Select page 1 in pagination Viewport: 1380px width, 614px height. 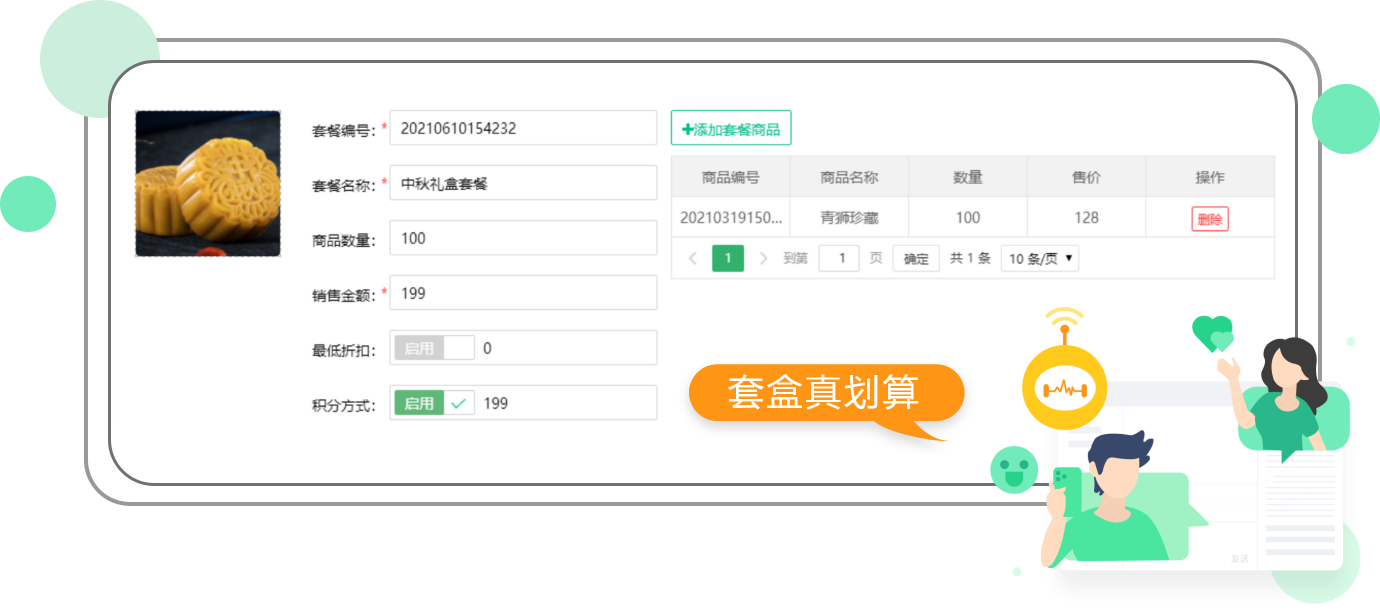(728, 258)
